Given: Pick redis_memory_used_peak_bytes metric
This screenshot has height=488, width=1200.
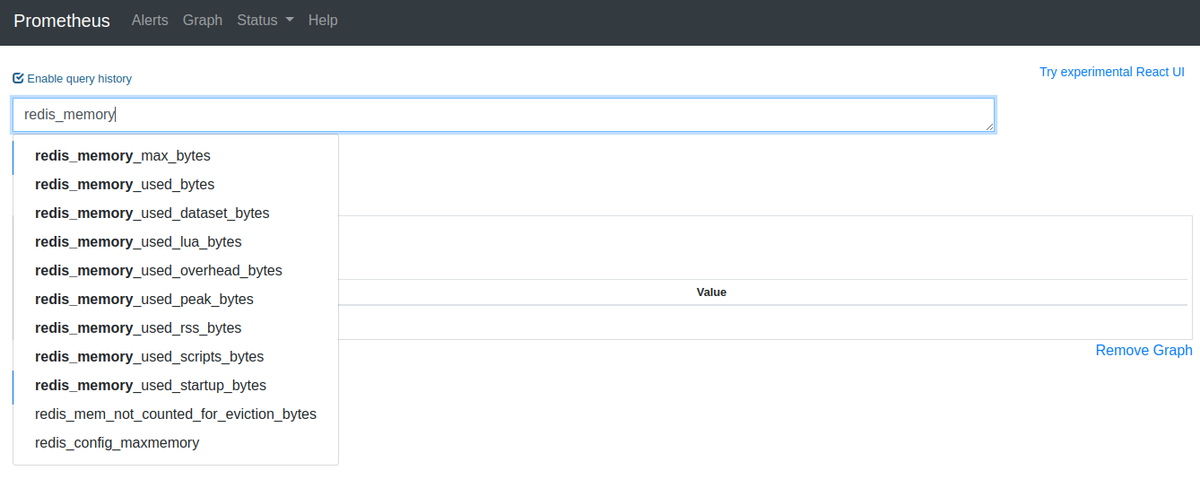Looking at the screenshot, I should pos(176,299).
